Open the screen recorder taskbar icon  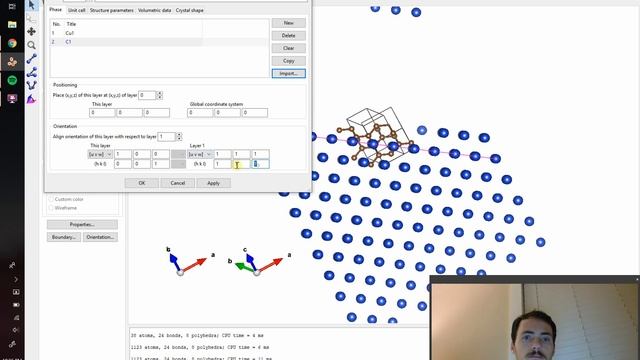pyautogui.click(x=12, y=99)
